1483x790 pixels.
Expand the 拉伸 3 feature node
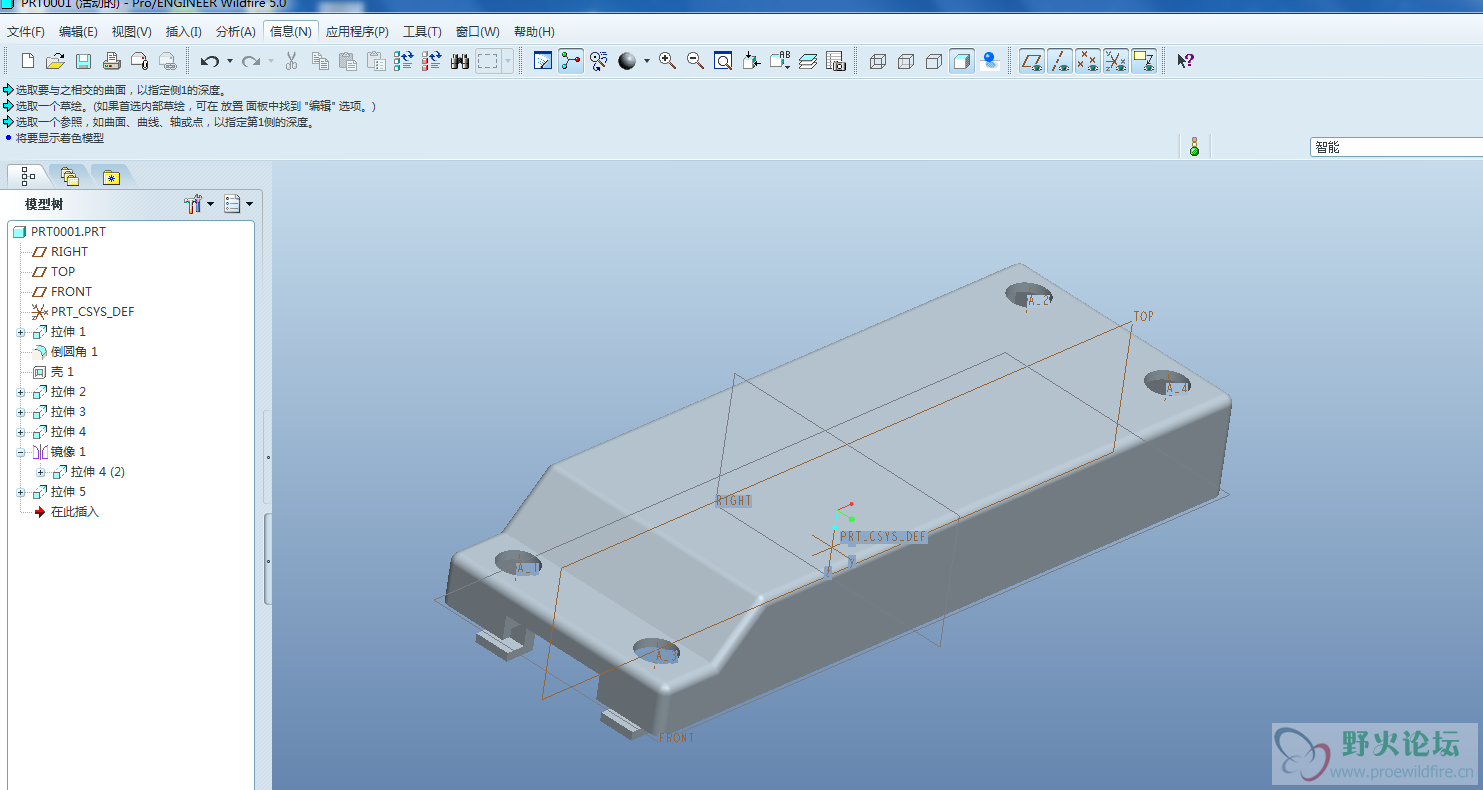click(21, 412)
